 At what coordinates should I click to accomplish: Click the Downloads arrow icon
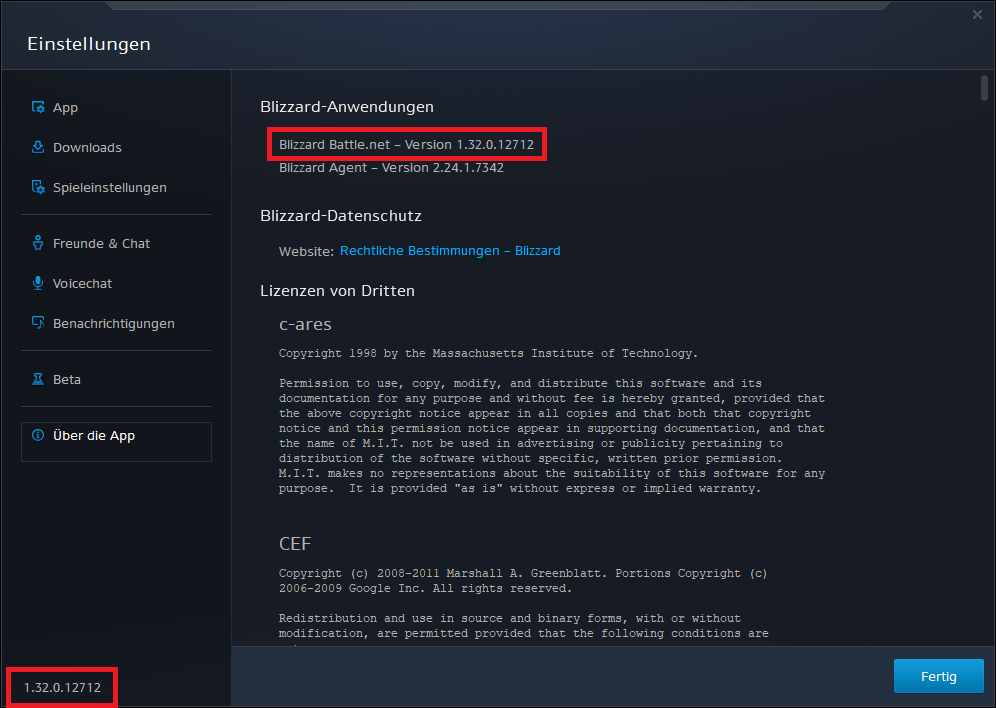38,147
